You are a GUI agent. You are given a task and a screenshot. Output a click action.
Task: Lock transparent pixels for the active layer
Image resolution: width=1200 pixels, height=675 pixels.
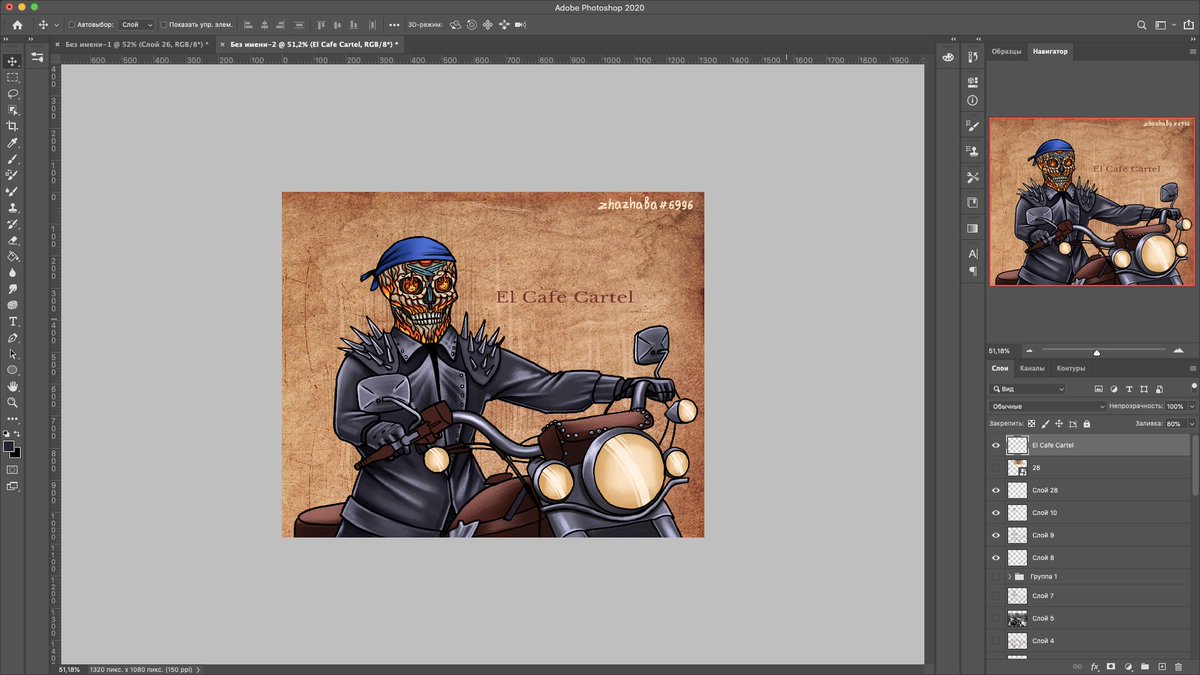[1032, 423]
